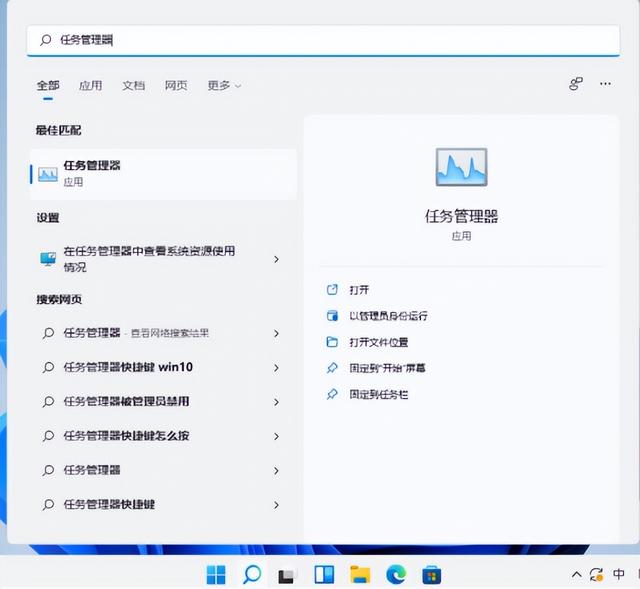Click 打开 in the preview pane

(359, 290)
